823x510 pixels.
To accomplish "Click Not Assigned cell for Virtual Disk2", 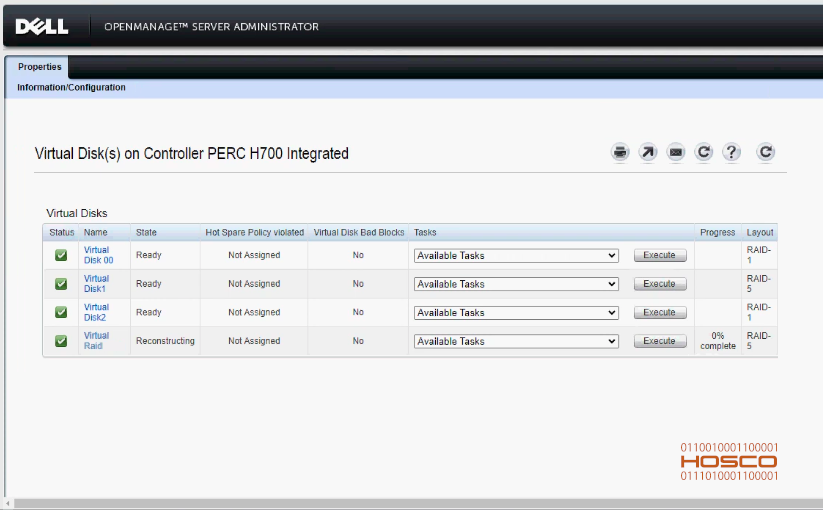I will 254,312.
